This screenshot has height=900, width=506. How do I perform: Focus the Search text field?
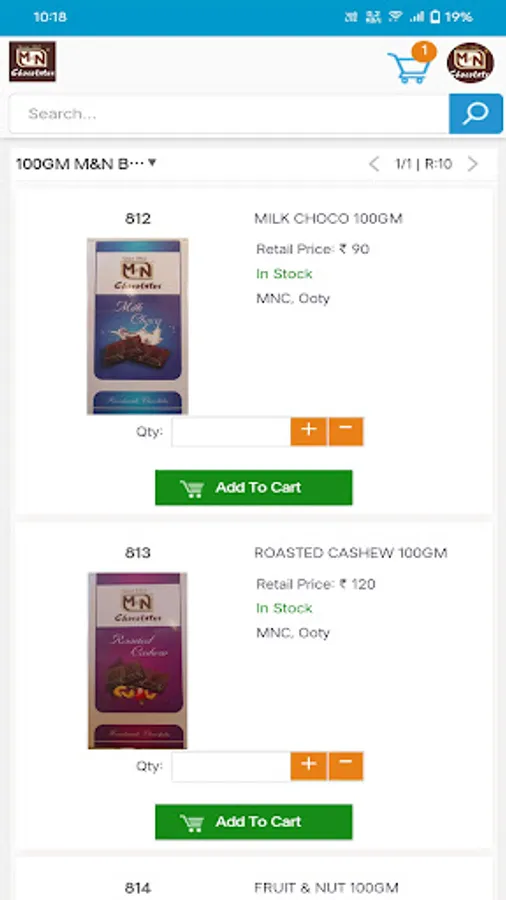pos(229,114)
